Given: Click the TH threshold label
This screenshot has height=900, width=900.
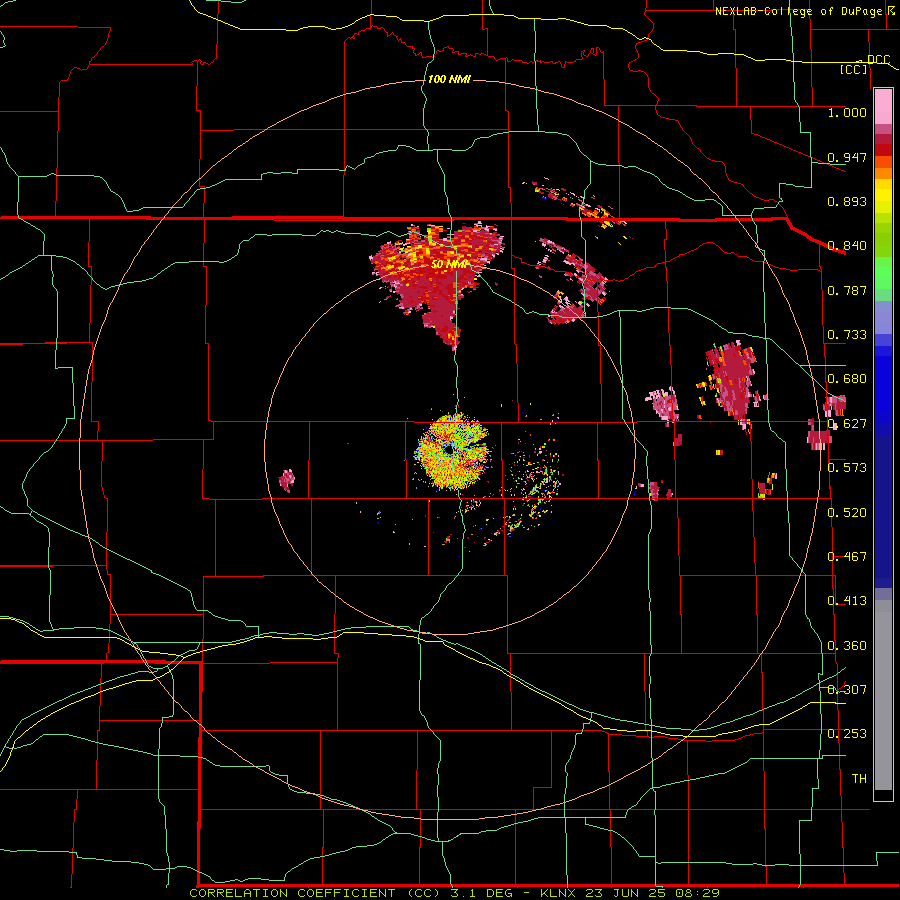Looking at the screenshot, I should (x=859, y=779).
